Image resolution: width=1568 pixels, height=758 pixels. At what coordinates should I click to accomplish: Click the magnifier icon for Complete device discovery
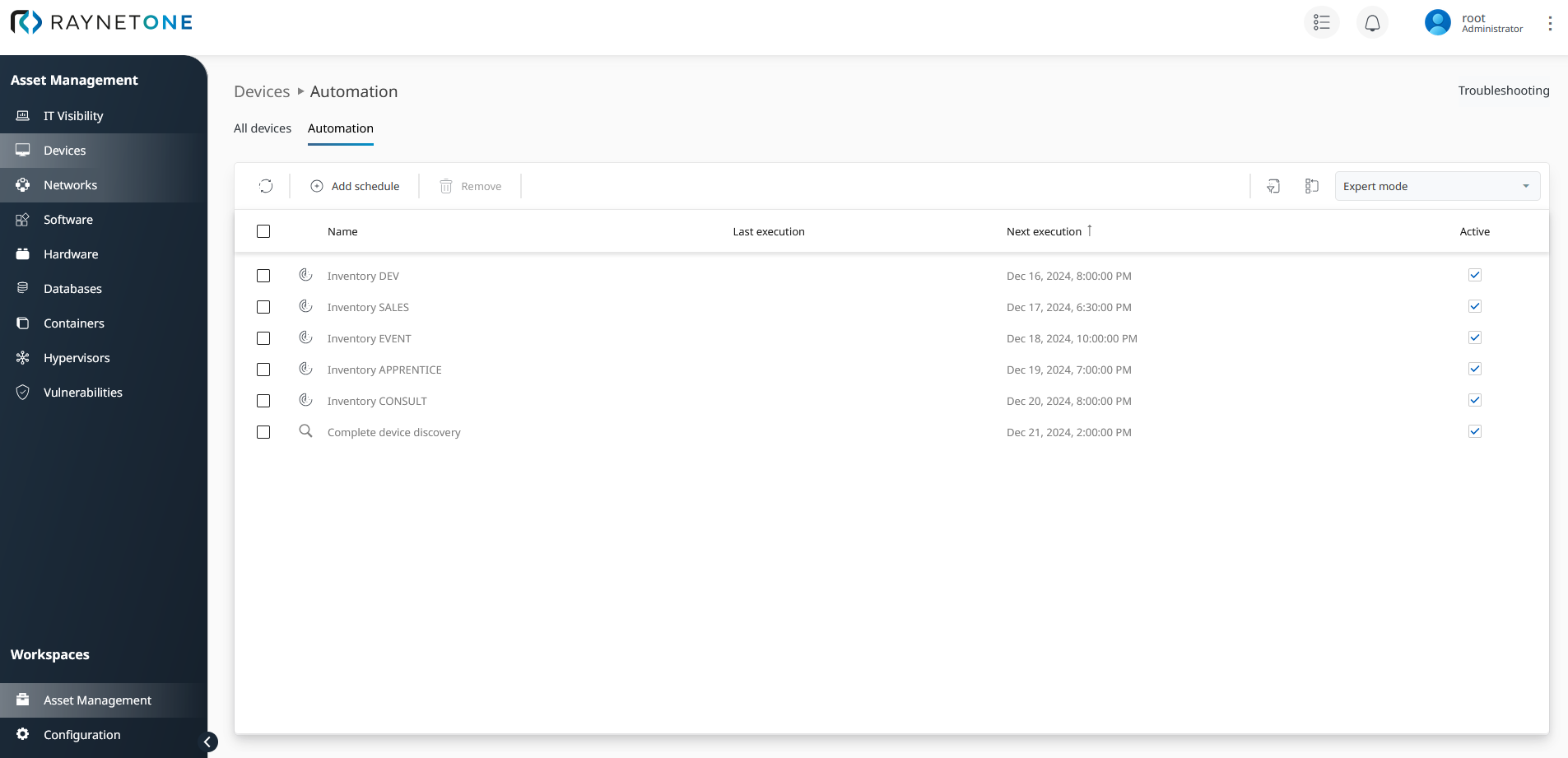tap(305, 431)
